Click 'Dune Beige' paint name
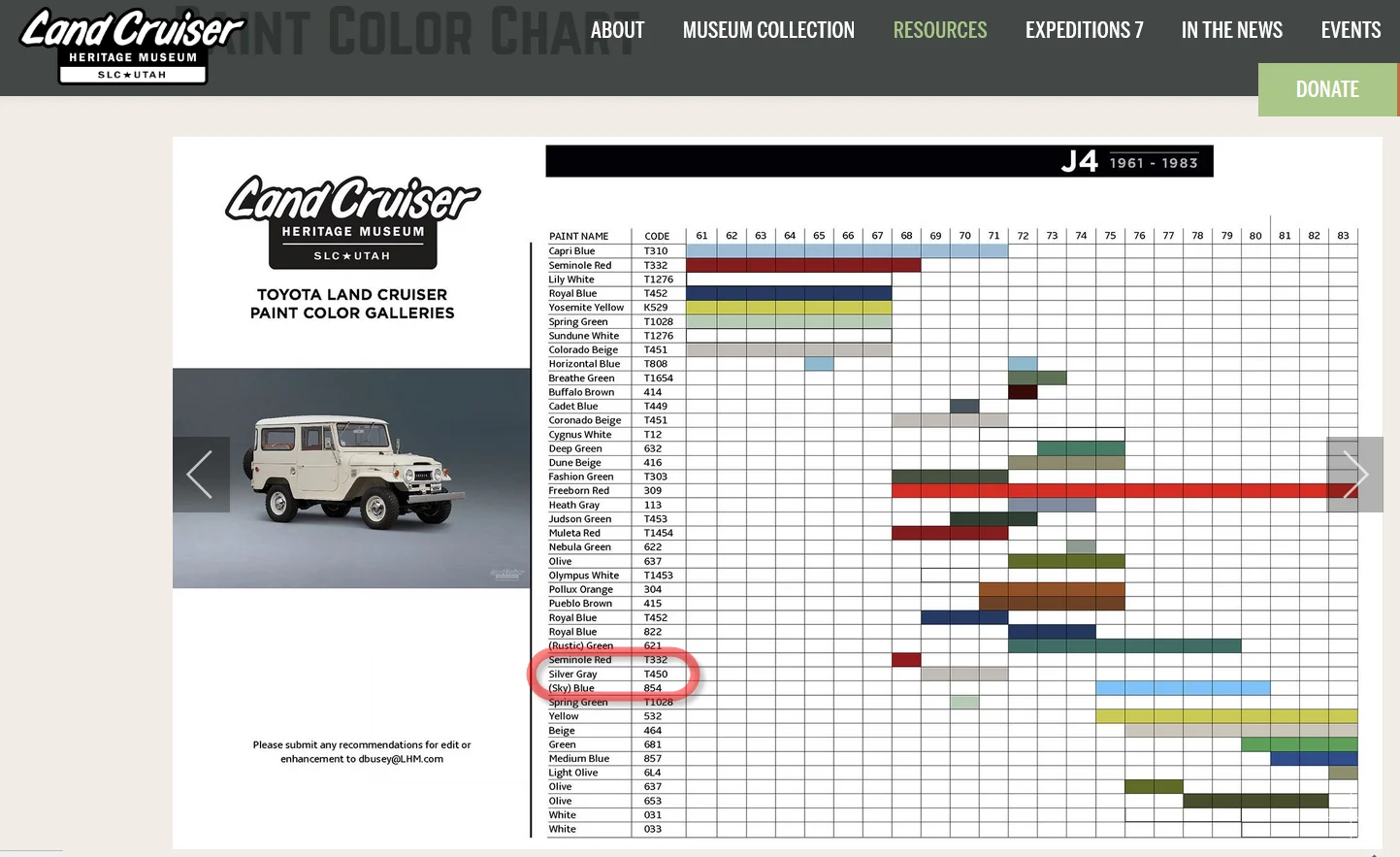The width and height of the screenshot is (1400, 857). coord(574,463)
